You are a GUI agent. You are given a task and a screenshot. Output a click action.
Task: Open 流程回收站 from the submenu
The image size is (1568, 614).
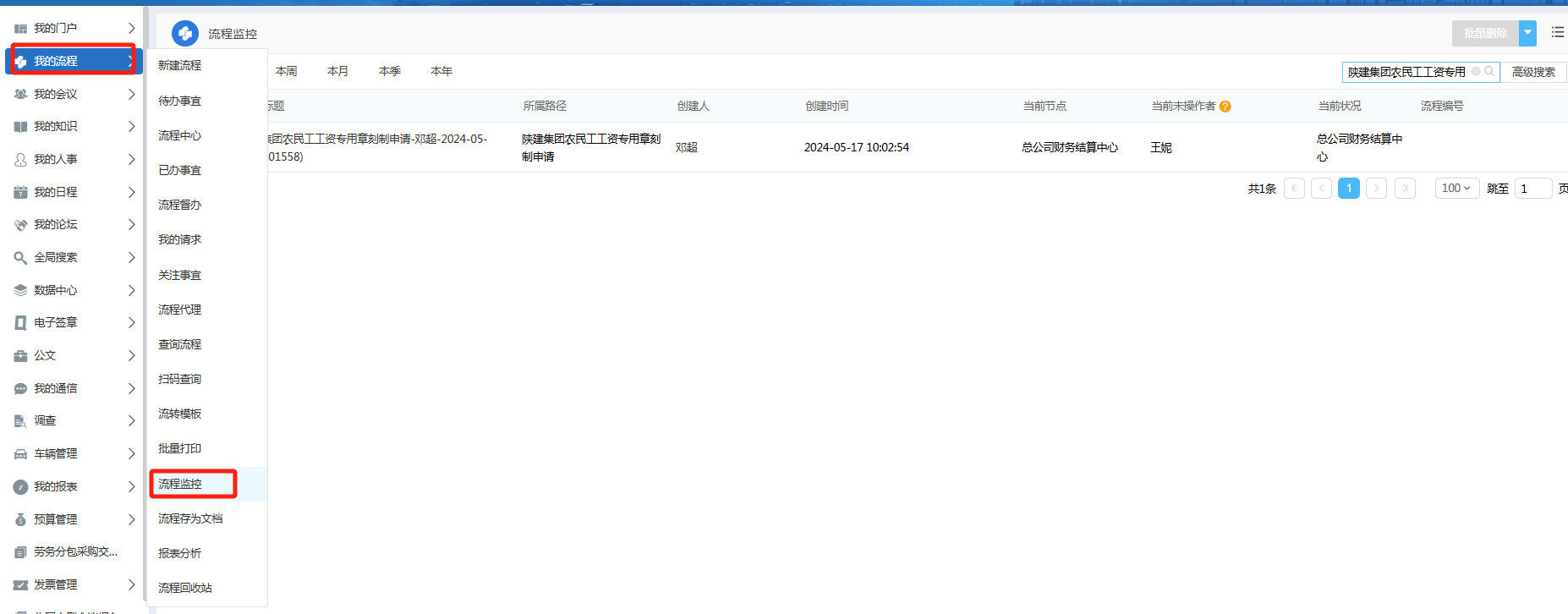(185, 588)
